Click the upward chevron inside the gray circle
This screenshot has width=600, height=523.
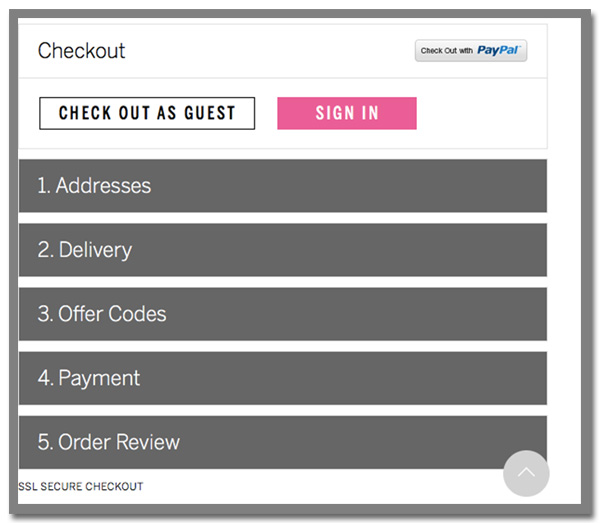pyautogui.click(x=526, y=472)
